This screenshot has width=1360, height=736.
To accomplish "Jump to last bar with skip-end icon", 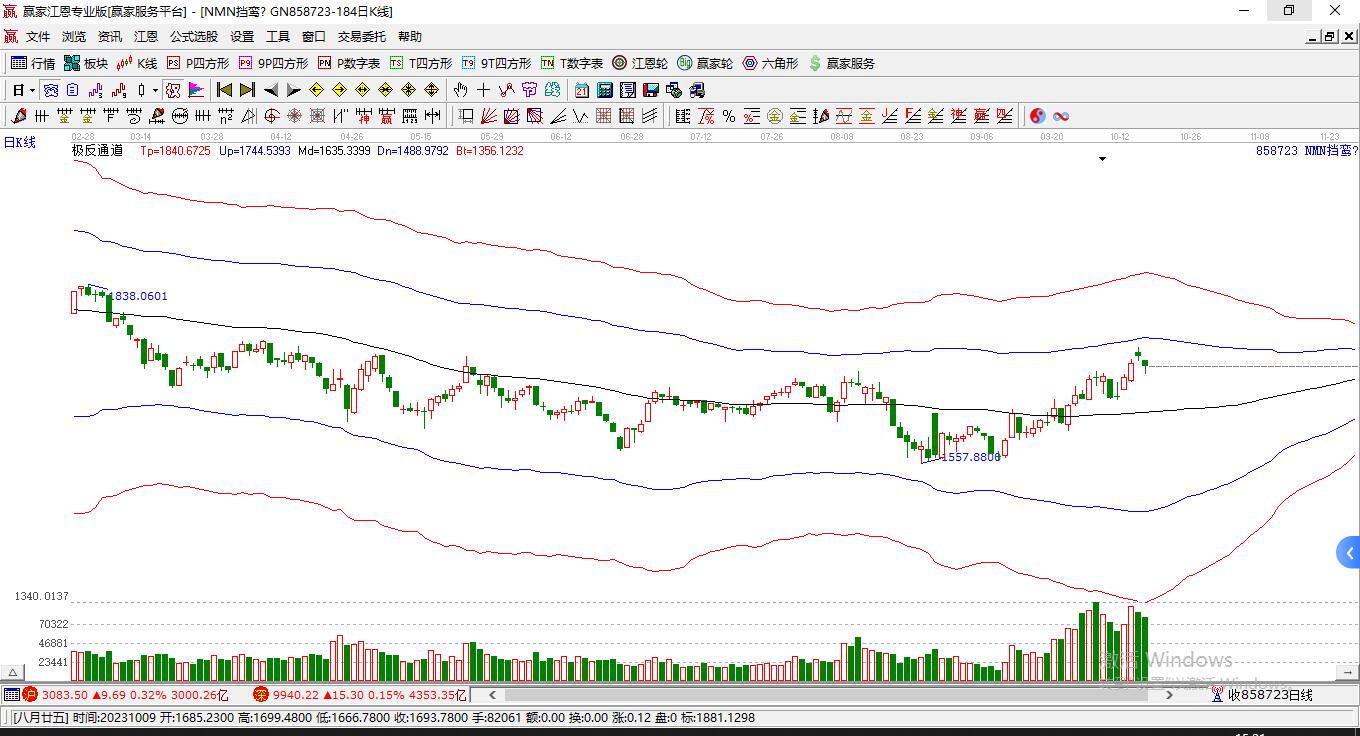I will click(x=247, y=90).
